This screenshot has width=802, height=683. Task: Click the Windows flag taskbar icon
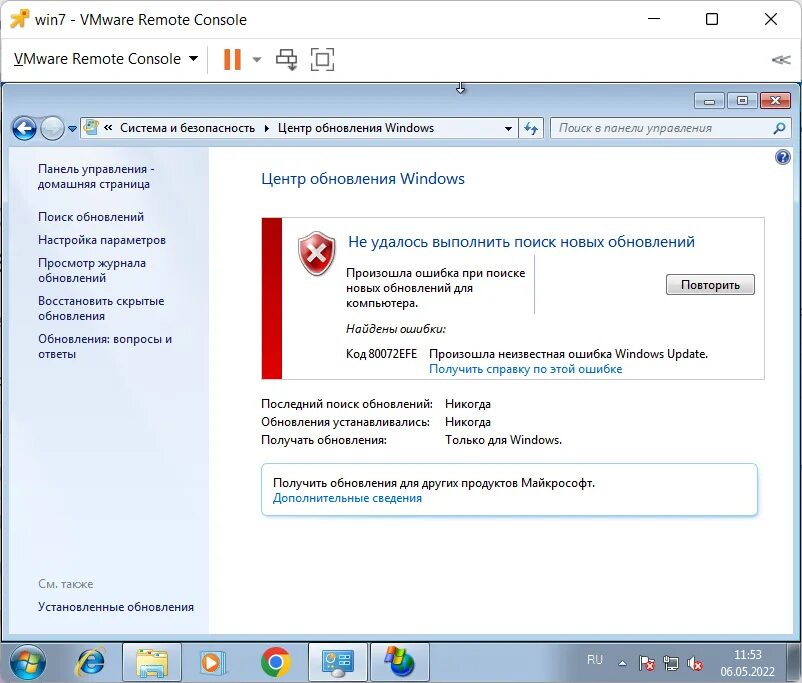click(x=399, y=663)
